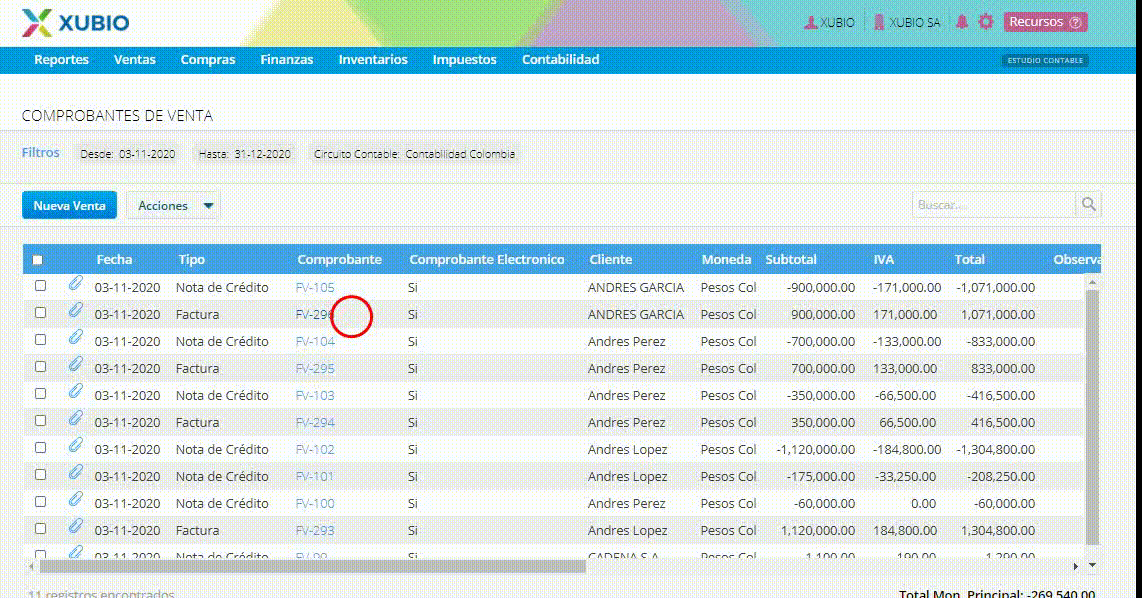The image size is (1142, 598).
Task: Check the box for invoice FV-294
Action: tap(41, 421)
